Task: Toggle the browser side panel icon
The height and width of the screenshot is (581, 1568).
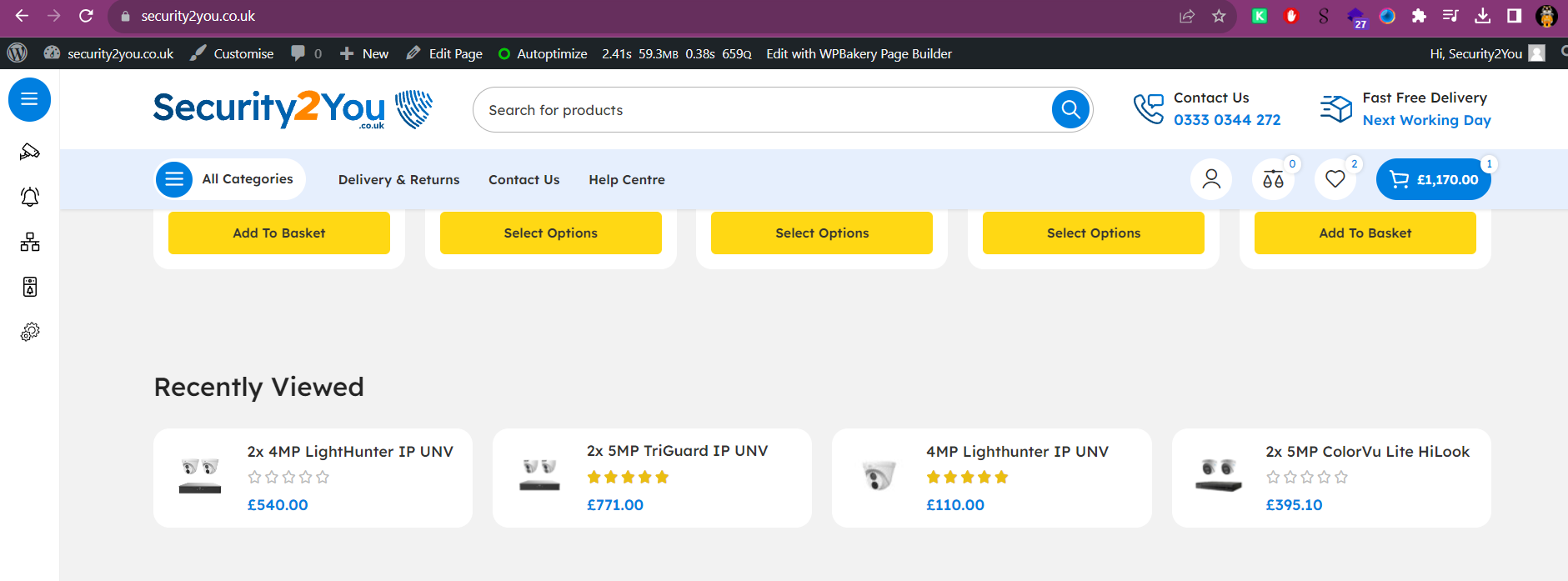Action: coord(1514,16)
